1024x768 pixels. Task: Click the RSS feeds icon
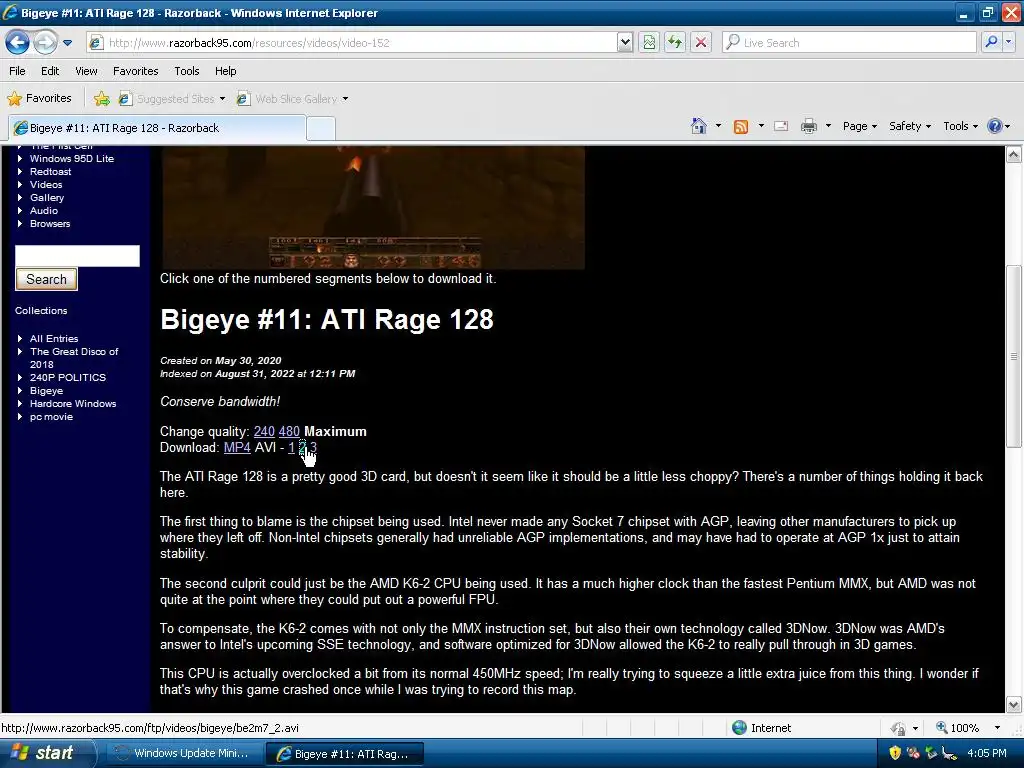click(741, 127)
